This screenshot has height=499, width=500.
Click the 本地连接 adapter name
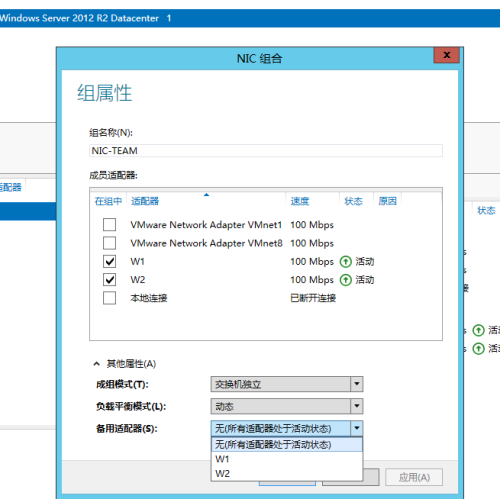click(149, 298)
